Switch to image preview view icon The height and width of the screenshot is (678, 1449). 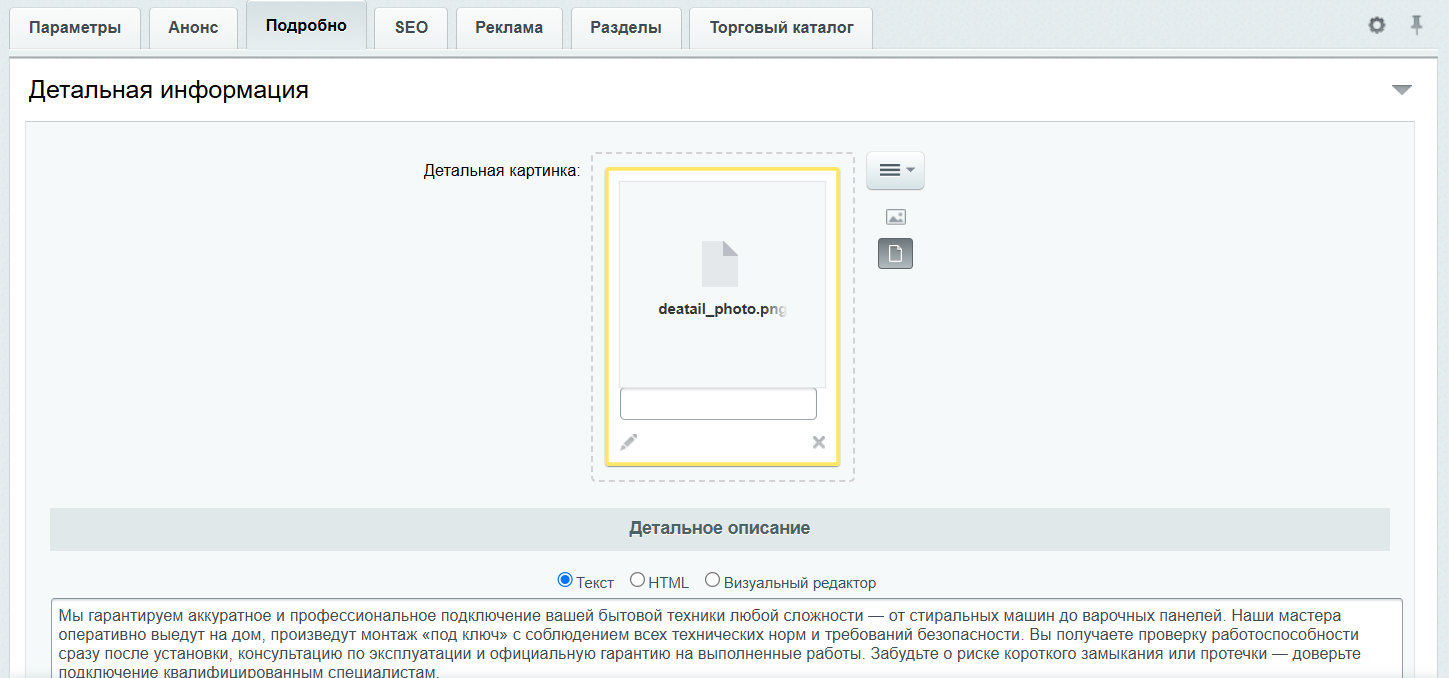tap(895, 217)
